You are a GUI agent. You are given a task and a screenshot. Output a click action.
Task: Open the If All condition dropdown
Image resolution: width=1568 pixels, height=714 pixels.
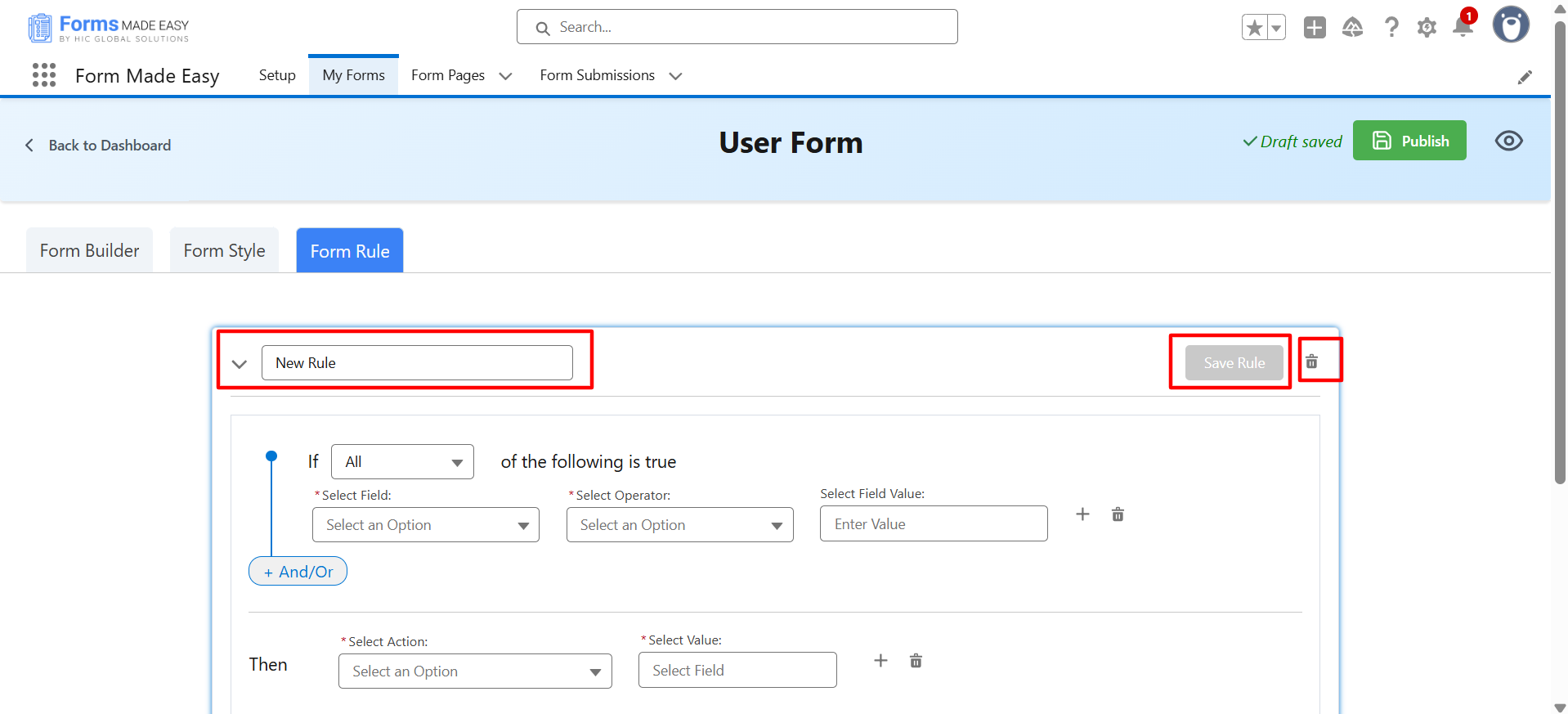(x=402, y=462)
